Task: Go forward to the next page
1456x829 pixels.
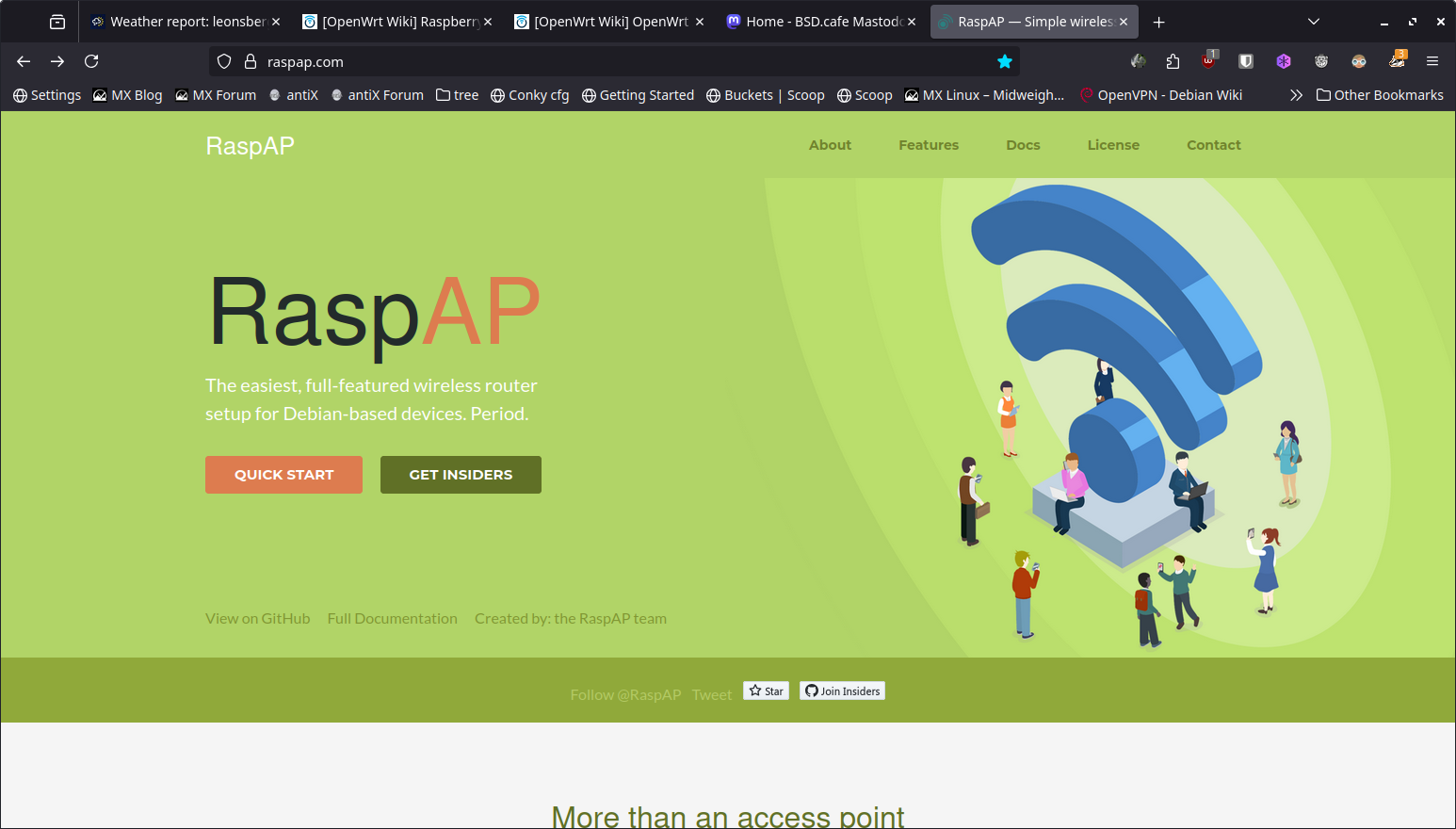Action: point(57,61)
